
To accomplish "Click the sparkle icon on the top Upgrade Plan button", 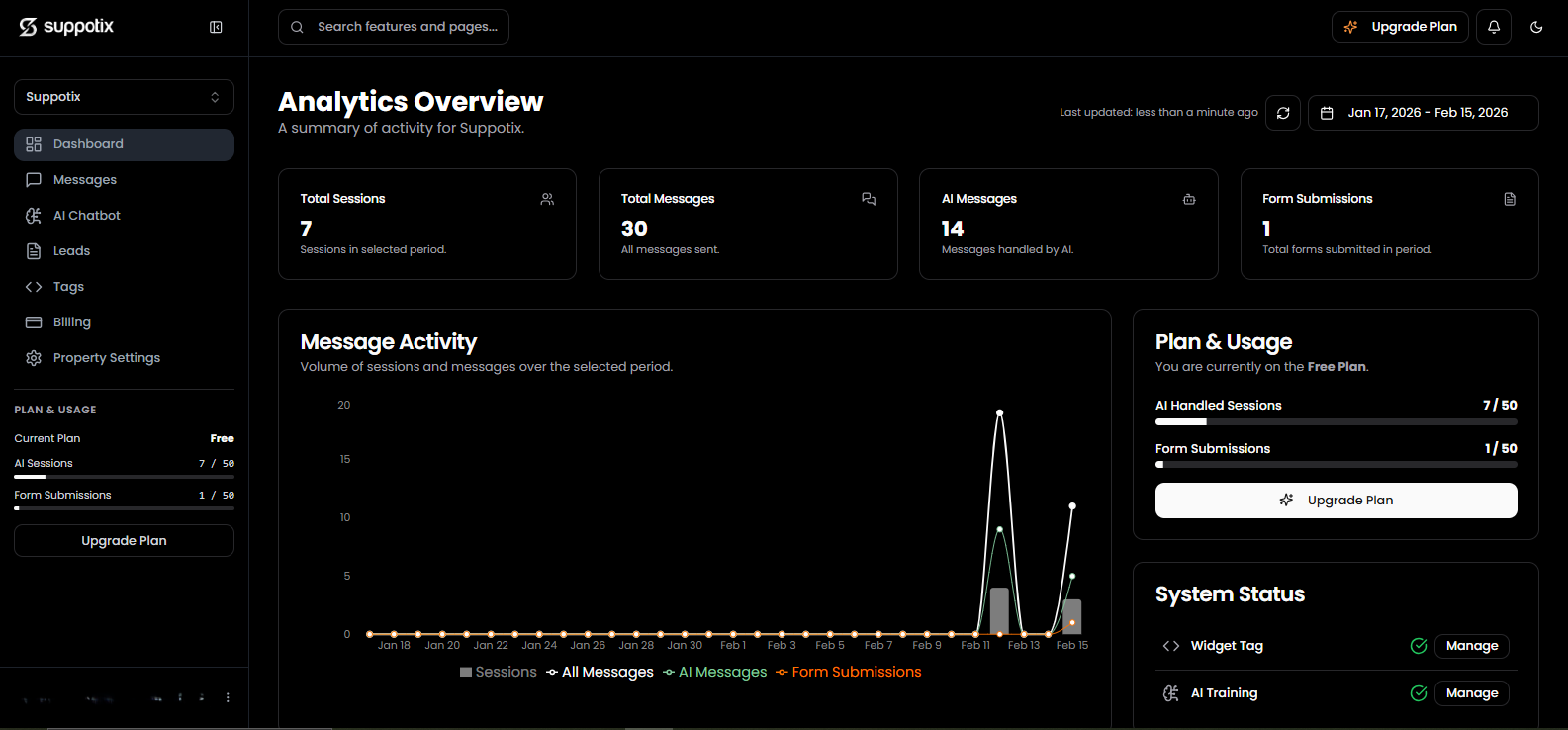I will 1350,27.
